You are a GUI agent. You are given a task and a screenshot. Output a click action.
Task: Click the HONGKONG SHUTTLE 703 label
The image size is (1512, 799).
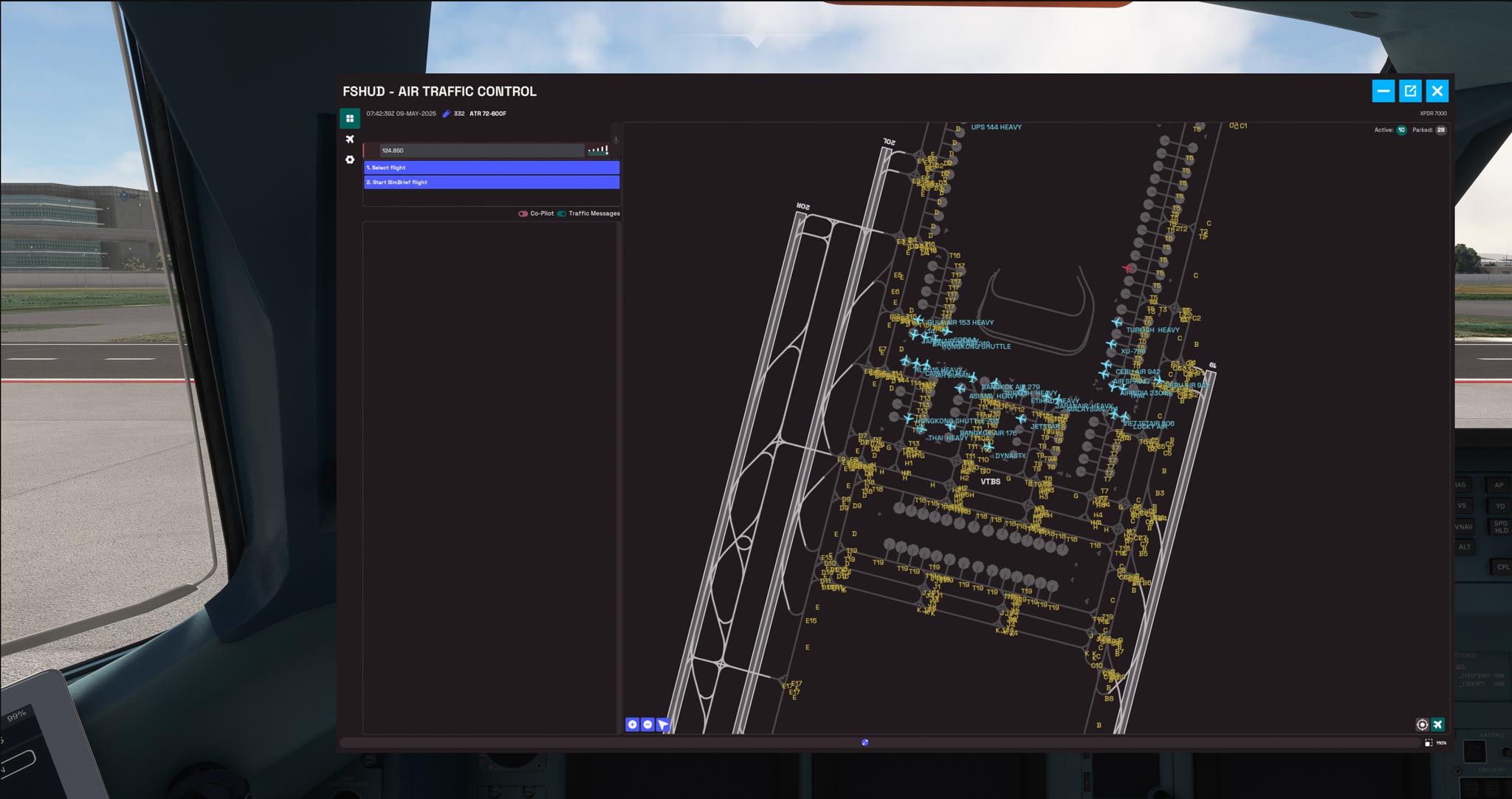tap(957, 421)
